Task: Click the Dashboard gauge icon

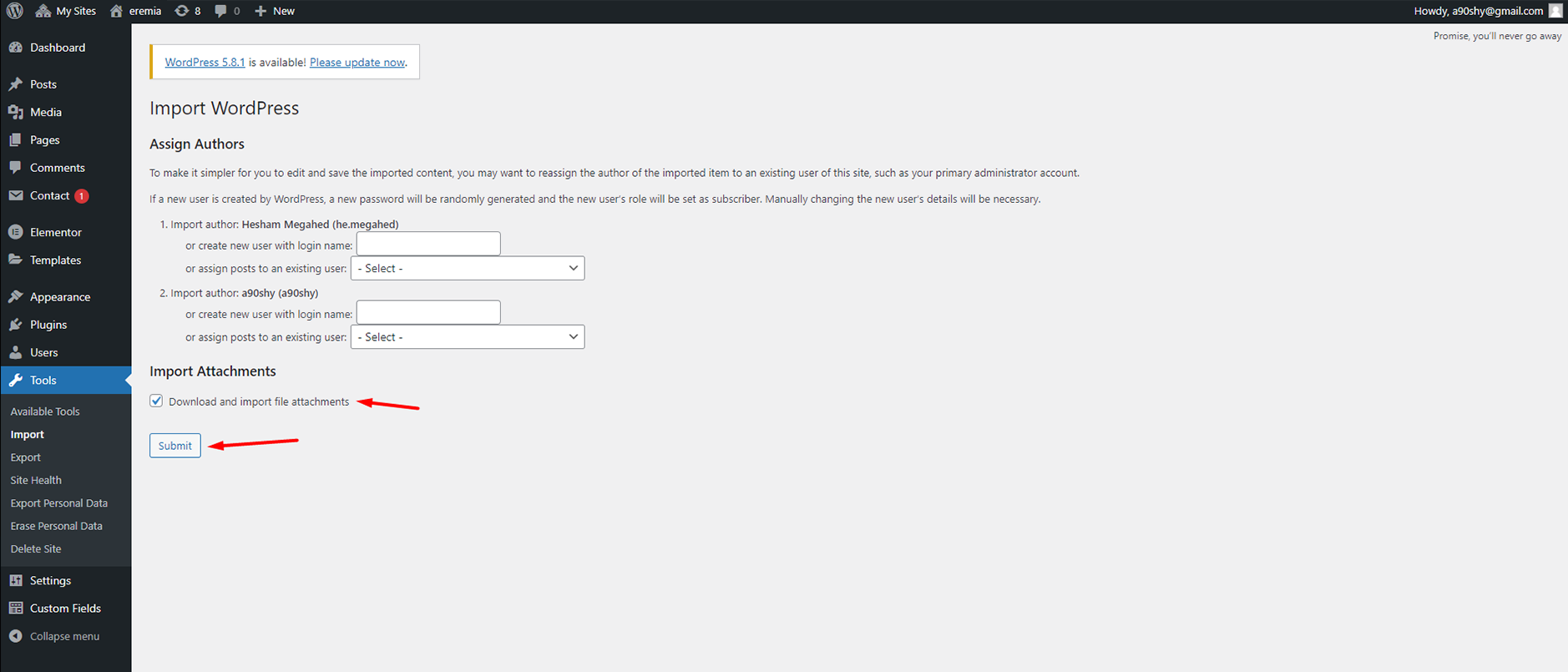Action: (x=16, y=48)
